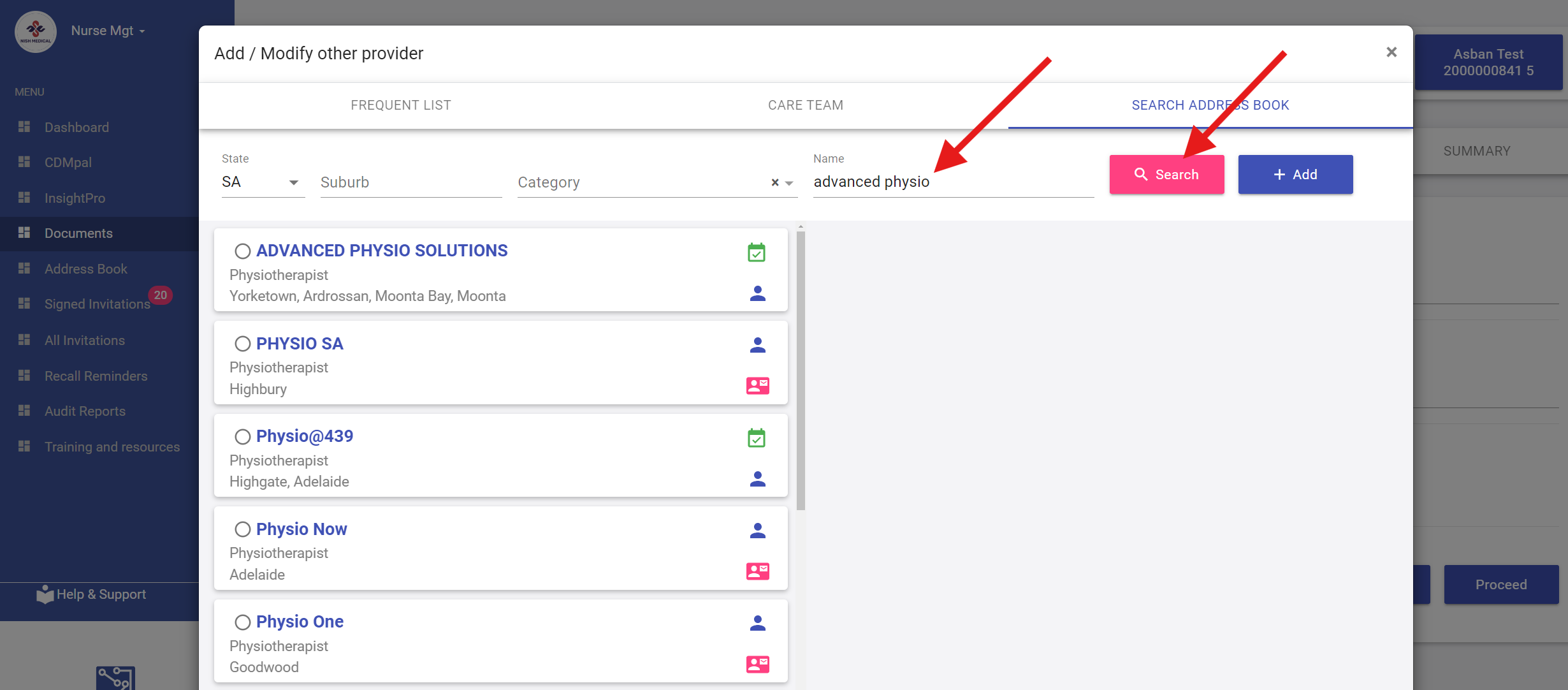Open the Category dropdown arrow
Image resolution: width=1568 pixels, height=690 pixels.
[x=789, y=183]
